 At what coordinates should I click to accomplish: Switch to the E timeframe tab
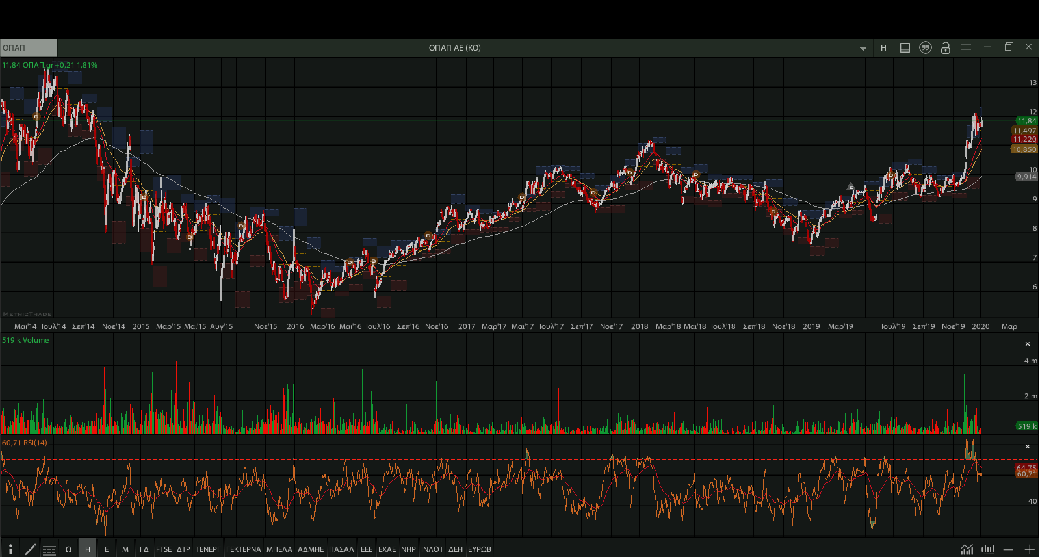106,549
